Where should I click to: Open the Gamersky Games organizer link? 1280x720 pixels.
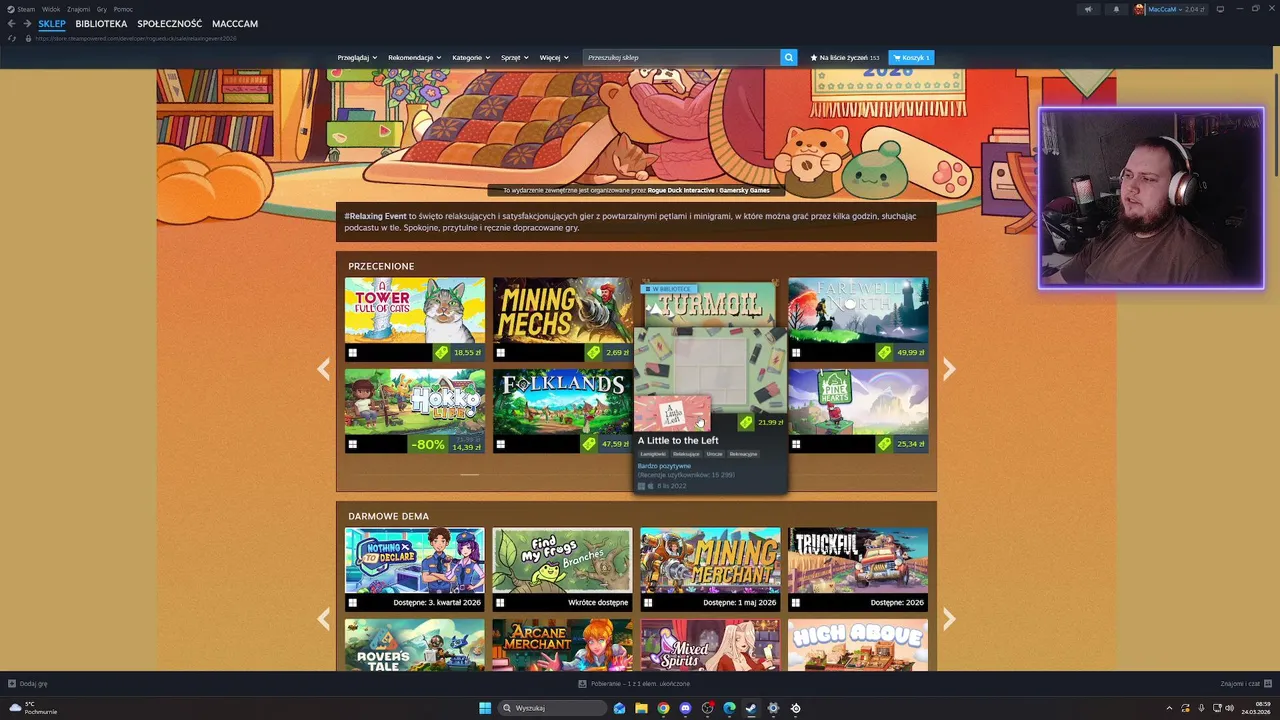(x=745, y=190)
